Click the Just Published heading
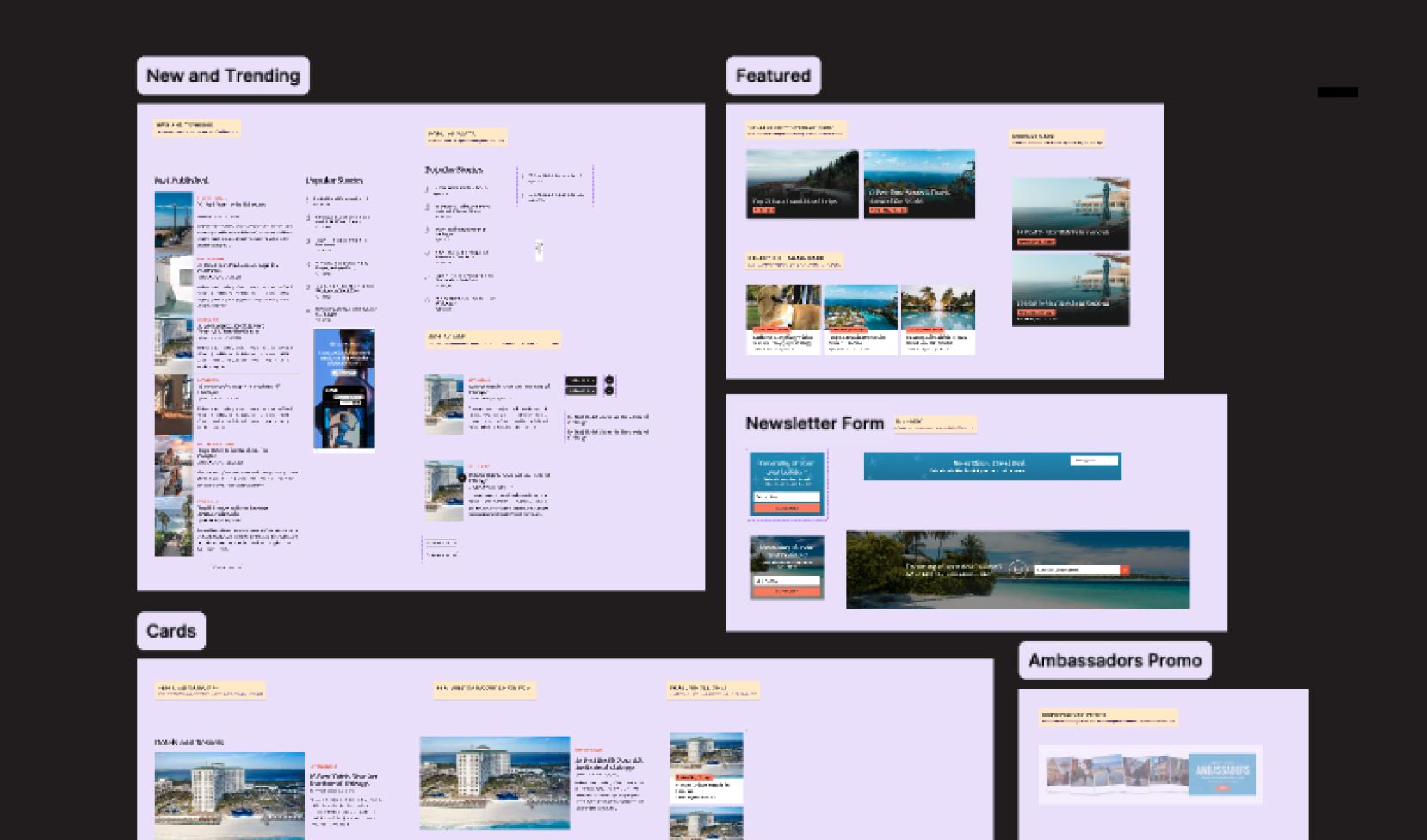The width and height of the screenshot is (1427, 840). 182,181
